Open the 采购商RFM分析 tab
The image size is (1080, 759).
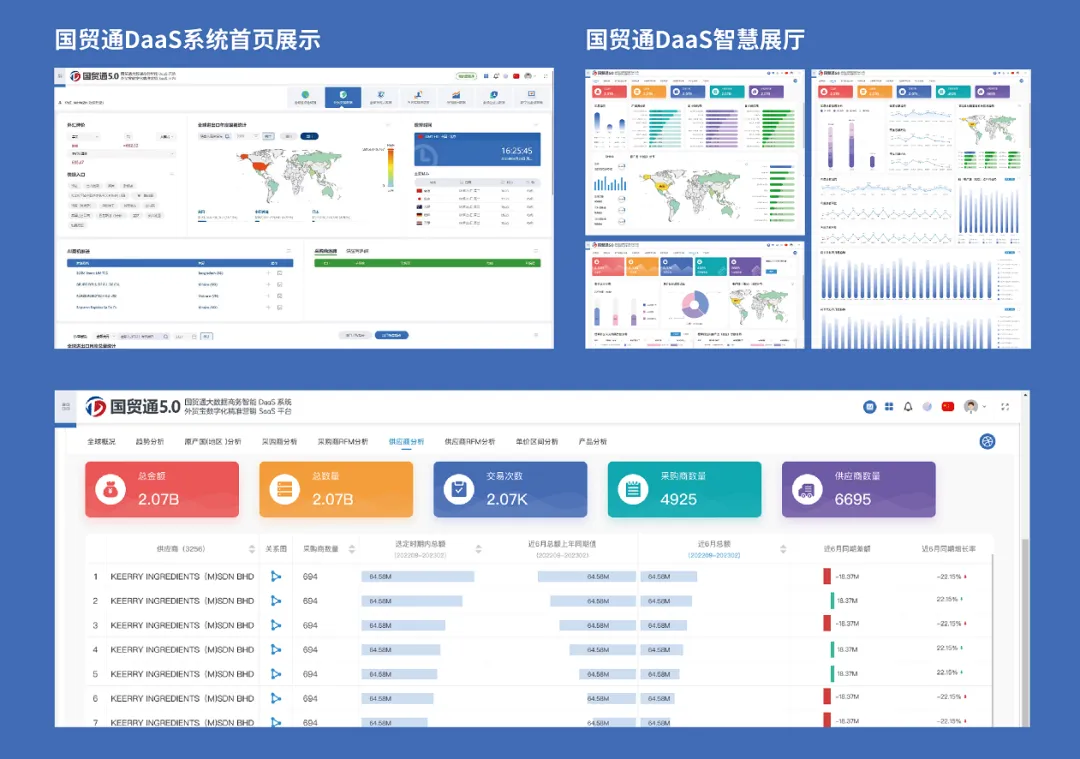click(342, 441)
